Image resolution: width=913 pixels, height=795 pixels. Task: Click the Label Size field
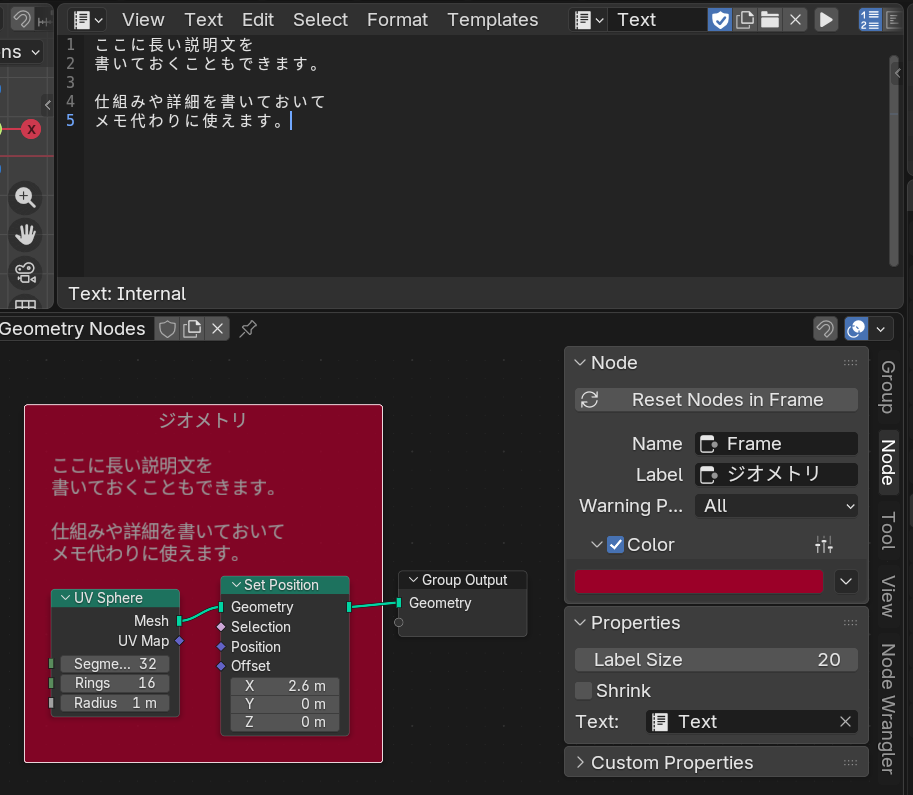pos(716,660)
